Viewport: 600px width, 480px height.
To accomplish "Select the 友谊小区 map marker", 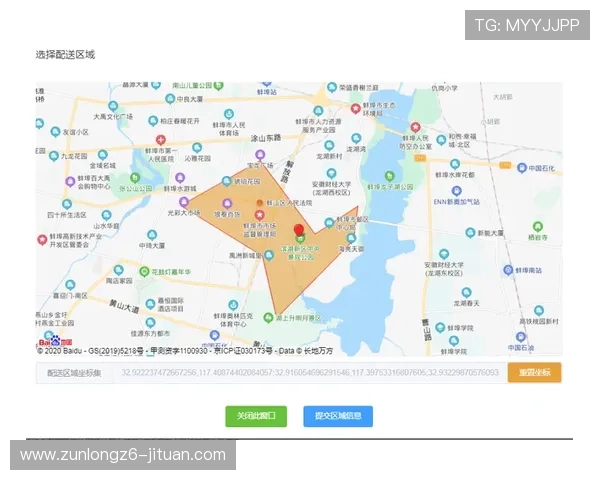I will (55, 132).
